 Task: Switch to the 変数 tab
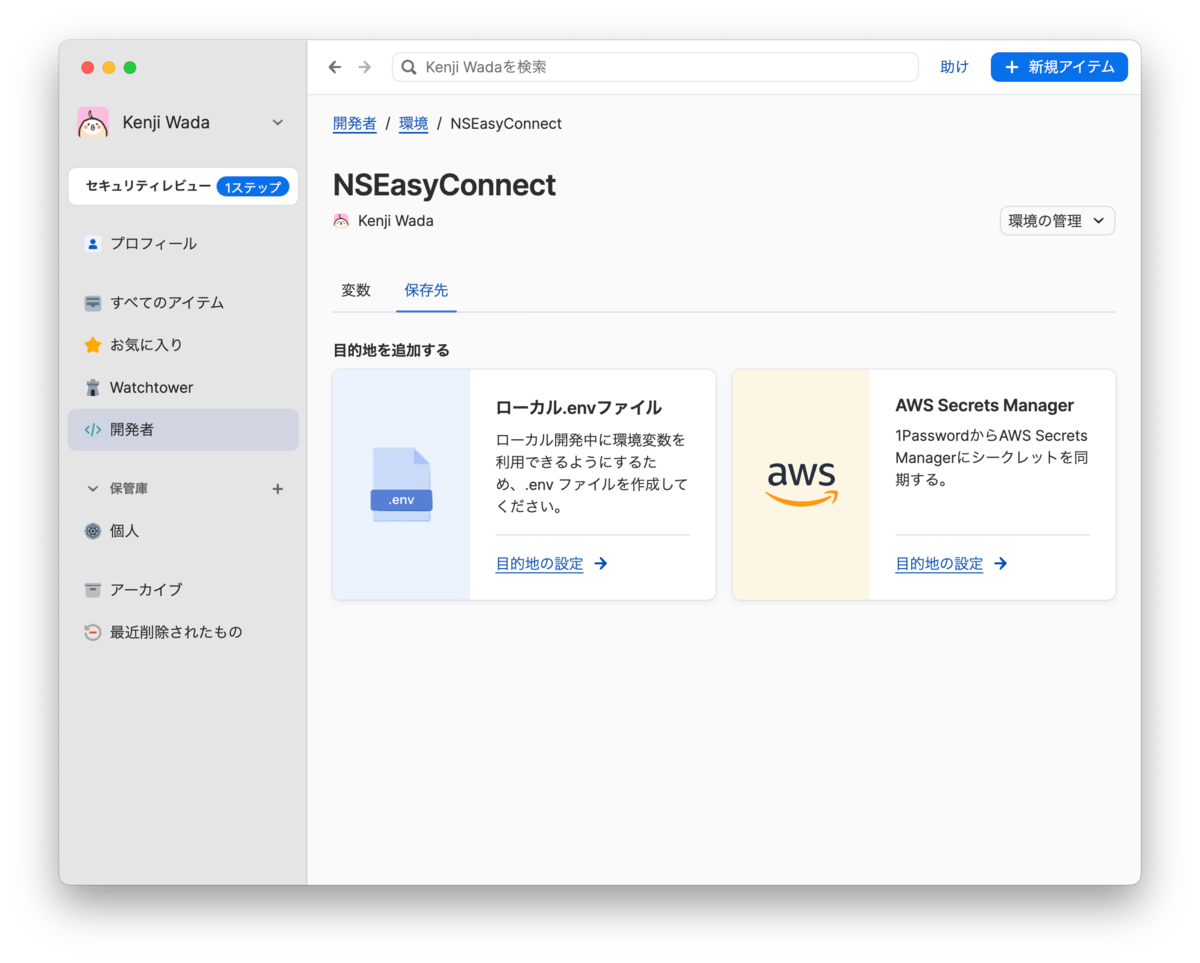(x=356, y=290)
